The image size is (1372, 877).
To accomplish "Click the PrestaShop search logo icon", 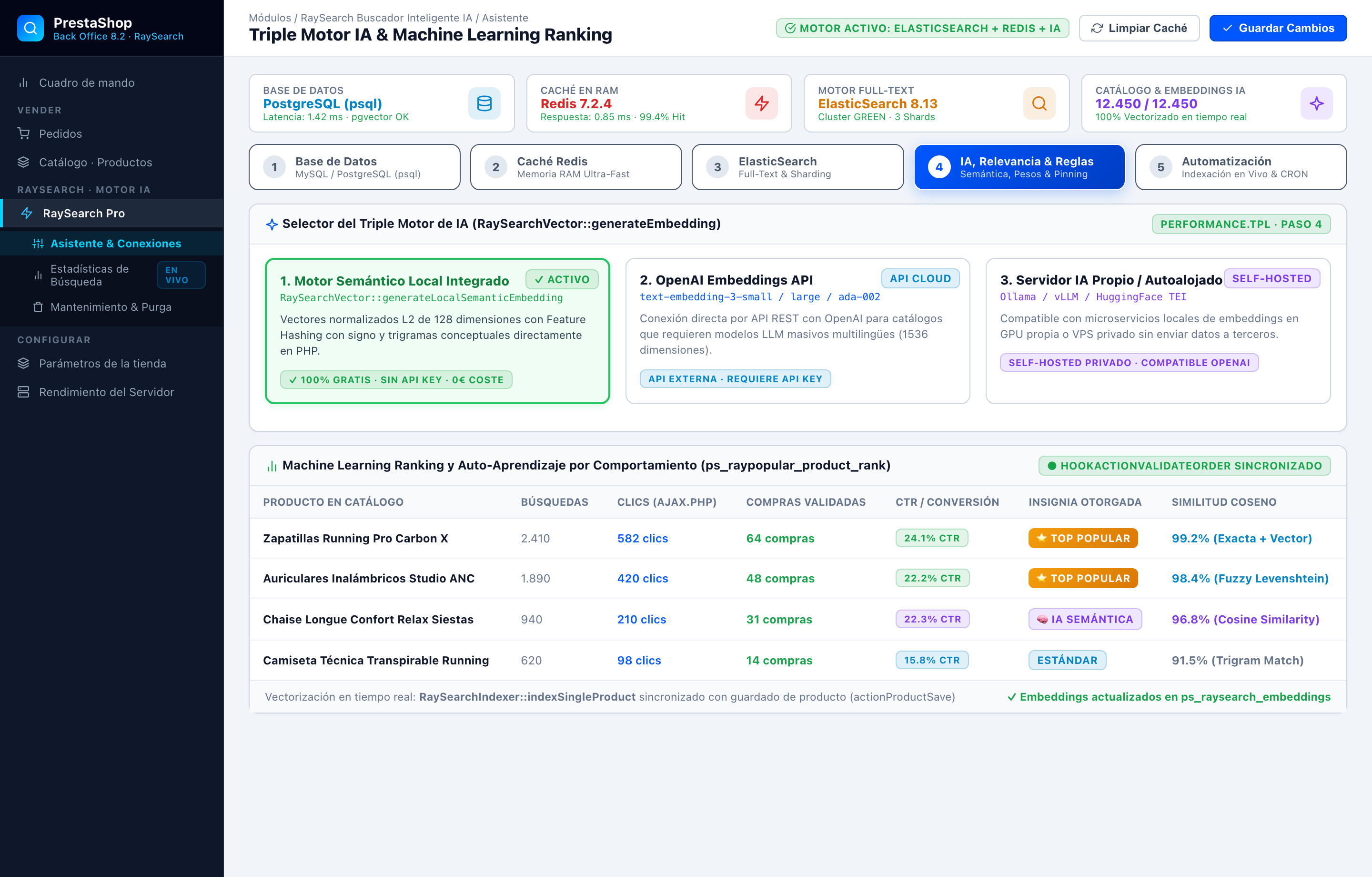I will 30,28.
